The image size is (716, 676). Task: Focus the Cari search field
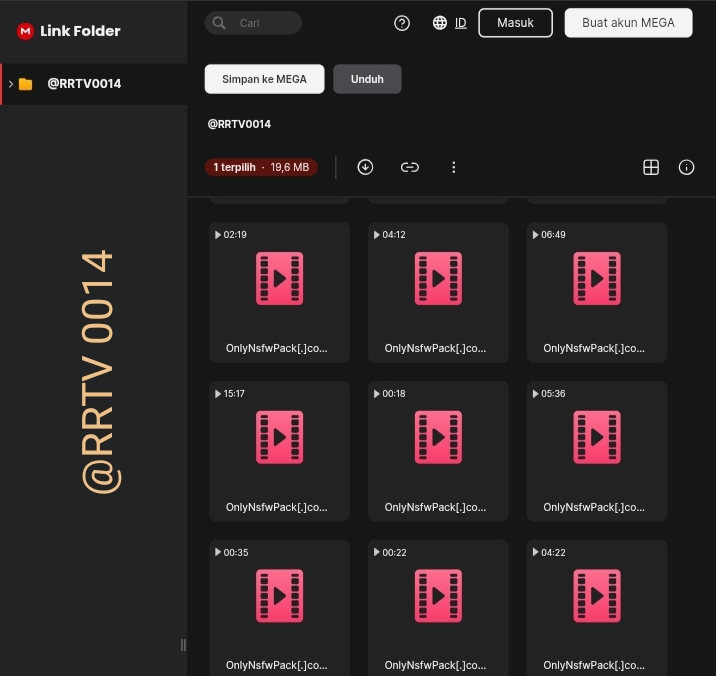point(253,23)
